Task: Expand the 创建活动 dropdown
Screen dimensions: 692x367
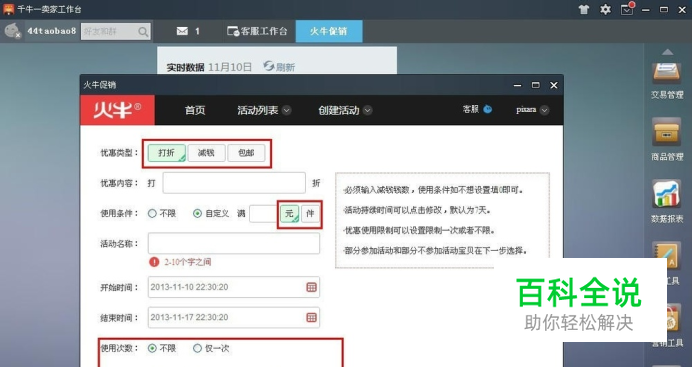Action: point(368,110)
